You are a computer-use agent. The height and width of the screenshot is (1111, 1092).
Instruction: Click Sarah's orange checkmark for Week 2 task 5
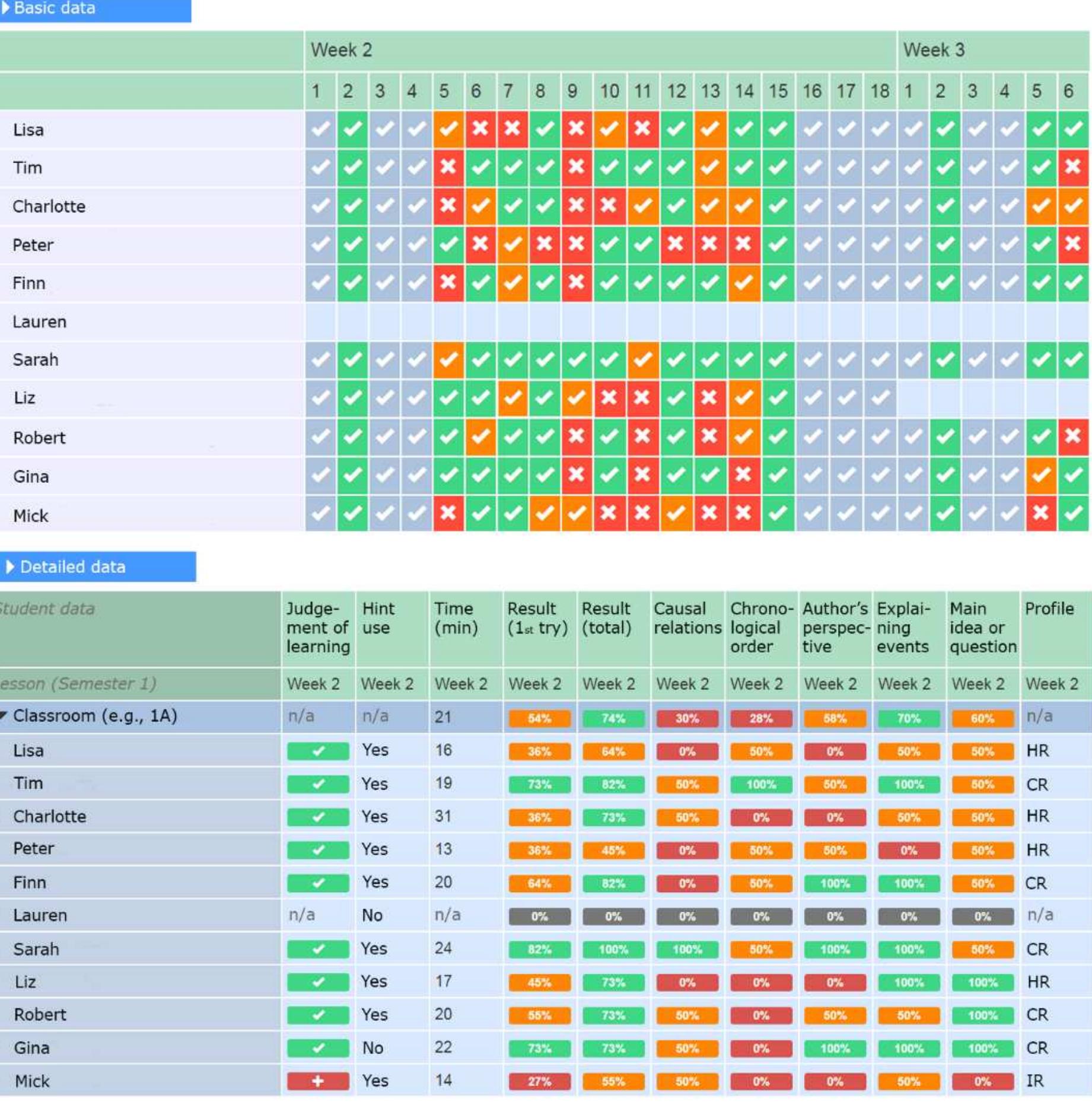[448, 359]
